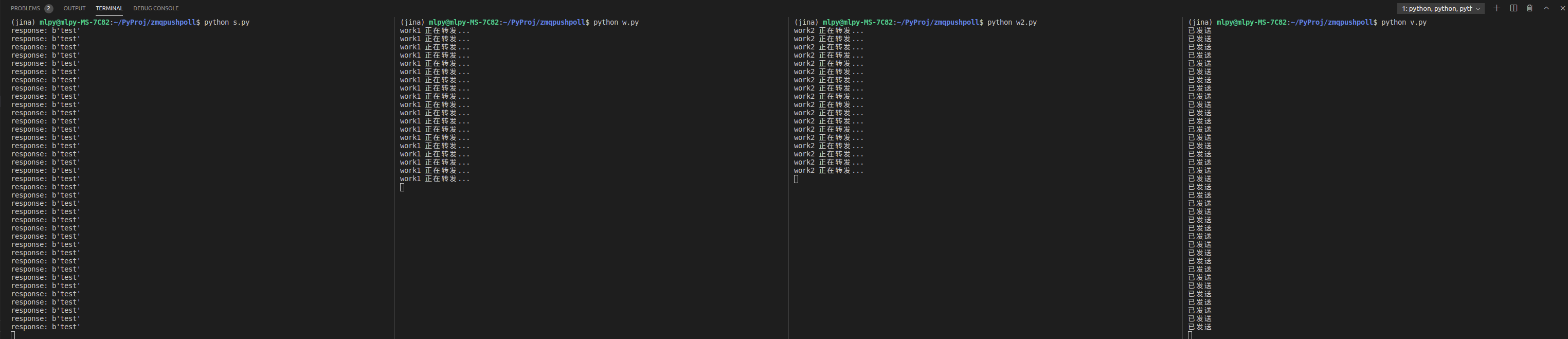Close the panel with the X icon
This screenshot has width=1568, height=339.
(1561, 8)
